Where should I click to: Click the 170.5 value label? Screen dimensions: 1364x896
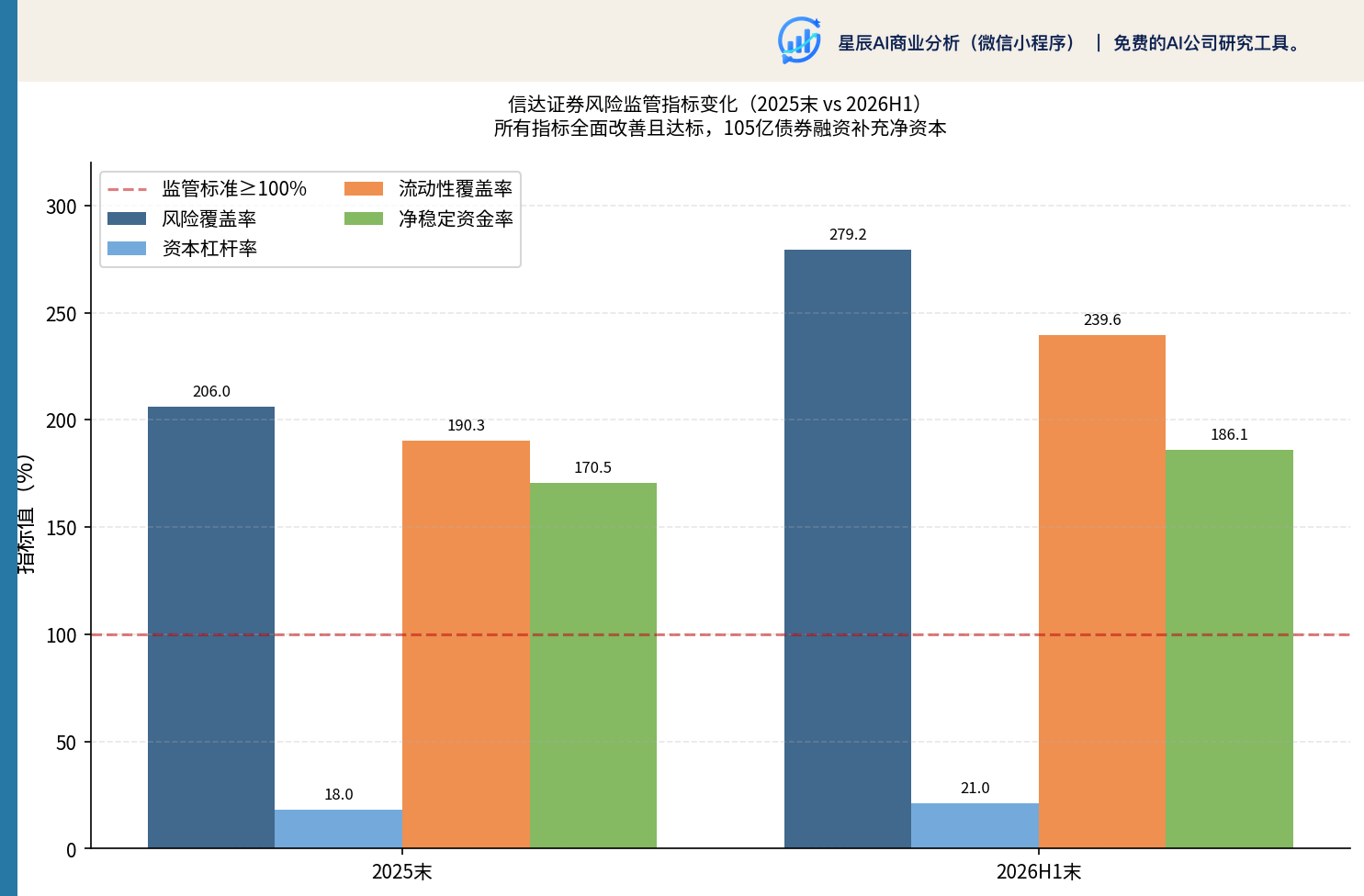[592, 468]
